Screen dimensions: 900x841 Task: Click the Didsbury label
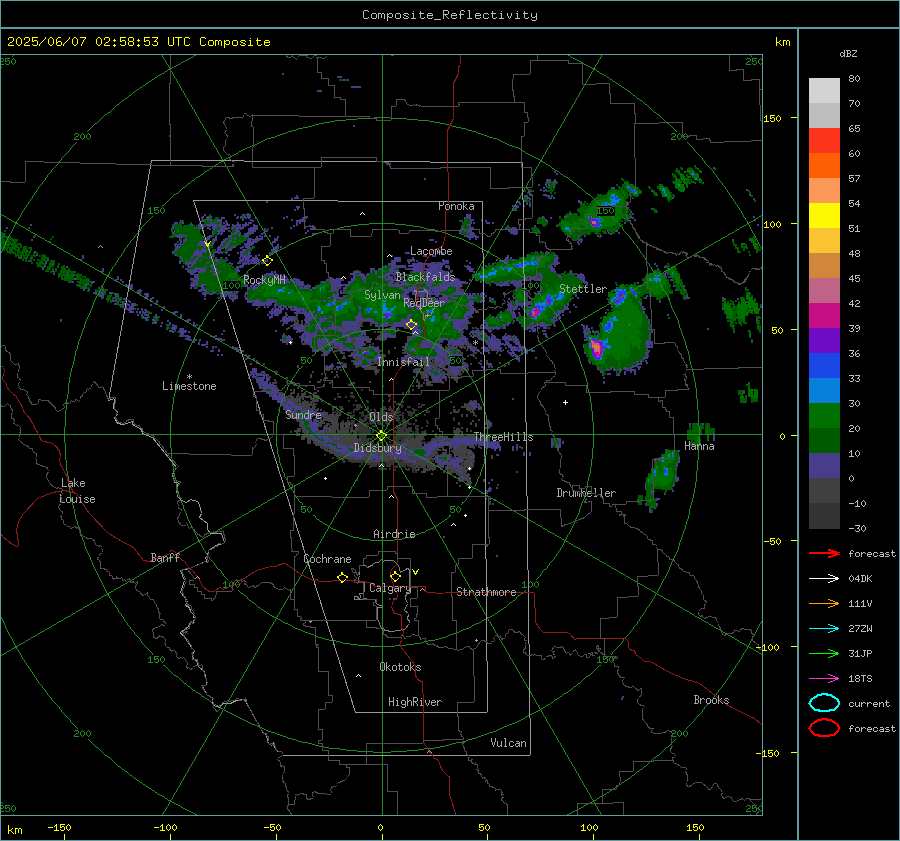[x=377, y=448]
